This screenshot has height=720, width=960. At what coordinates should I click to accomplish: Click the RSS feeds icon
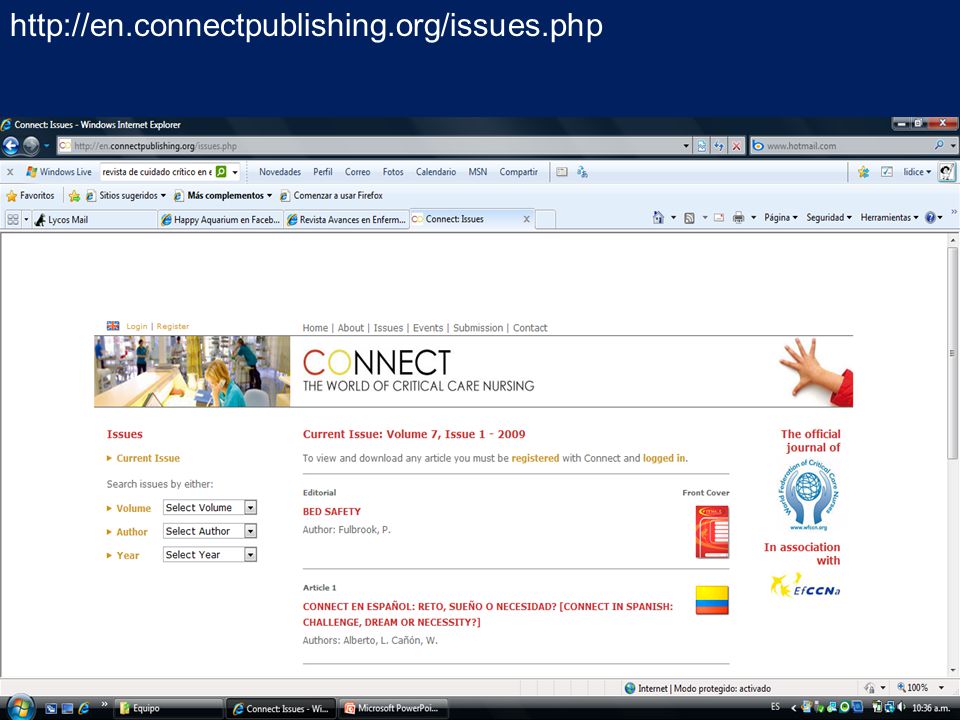(689, 217)
